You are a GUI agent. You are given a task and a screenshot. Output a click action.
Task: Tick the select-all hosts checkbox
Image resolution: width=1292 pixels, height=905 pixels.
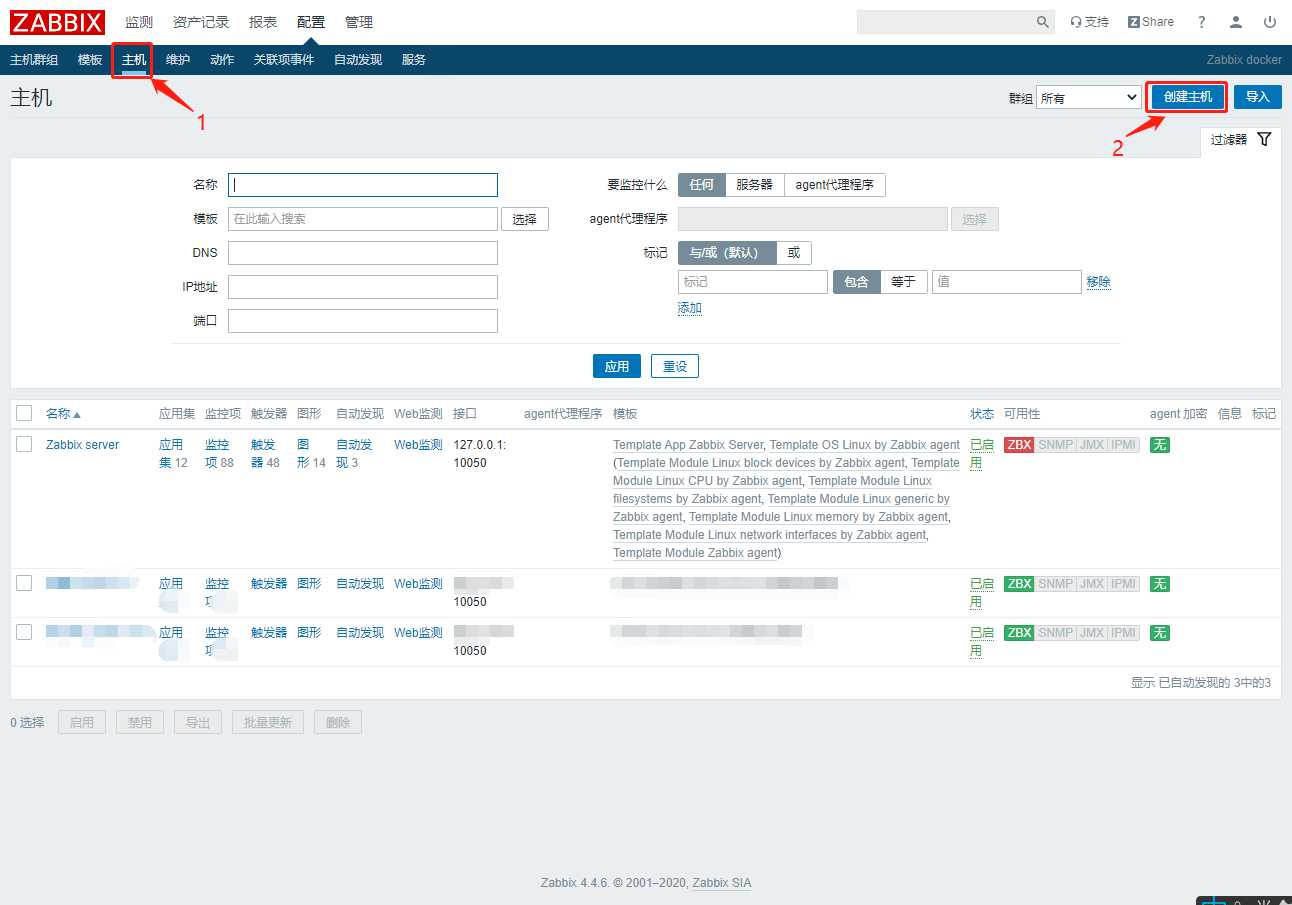point(24,413)
